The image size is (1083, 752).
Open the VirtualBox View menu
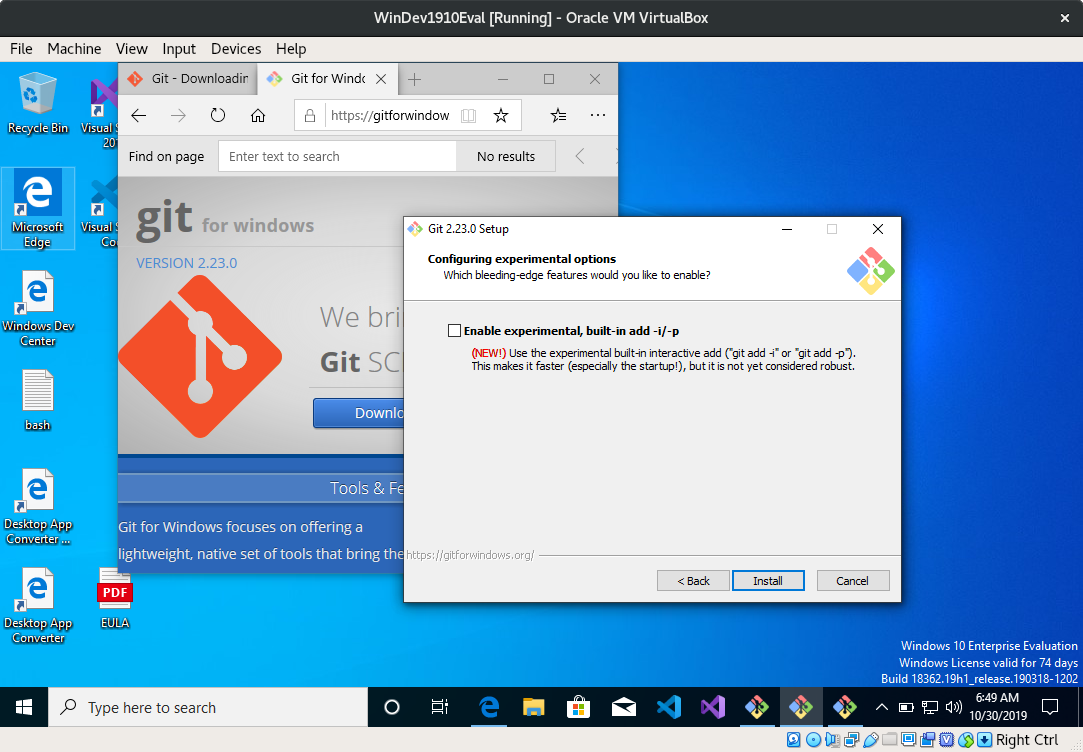coord(131,49)
